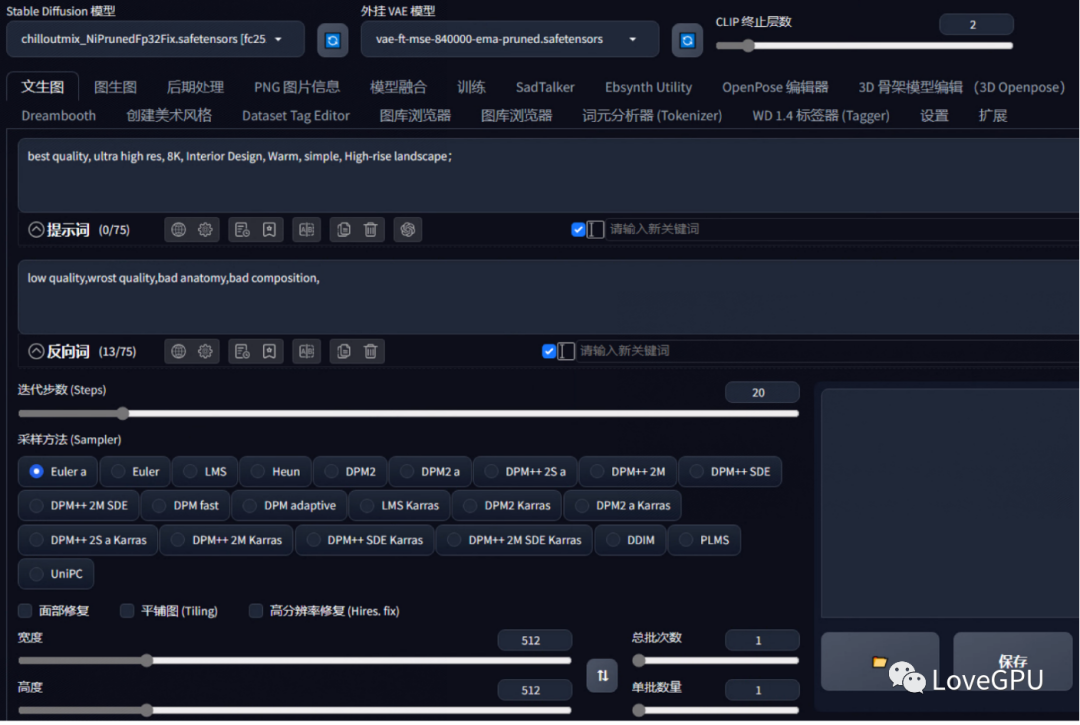Select Heun sampler
The image size is (1080, 725).
[276, 472]
